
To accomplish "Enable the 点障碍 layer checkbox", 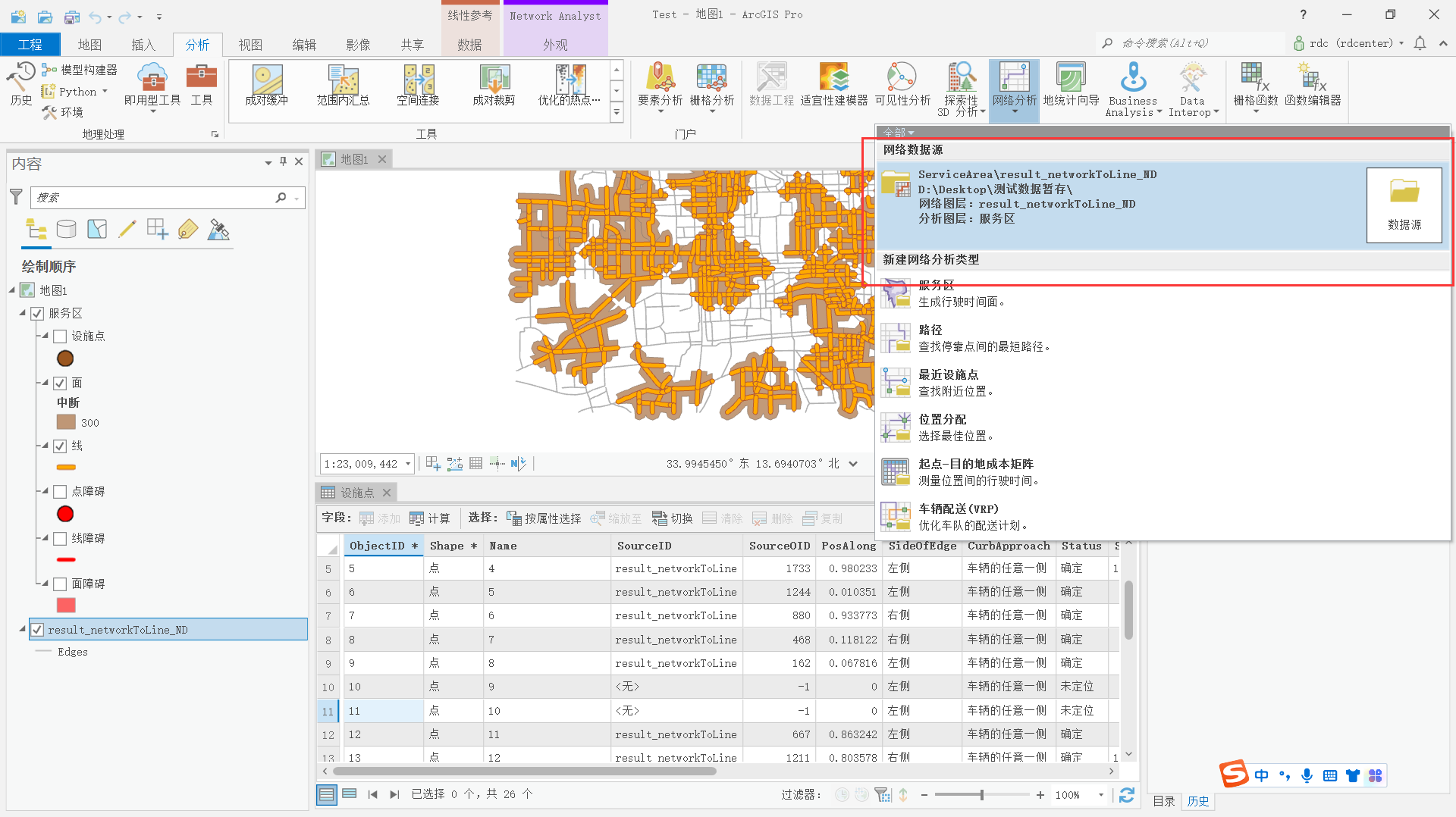I will point(59,491).
